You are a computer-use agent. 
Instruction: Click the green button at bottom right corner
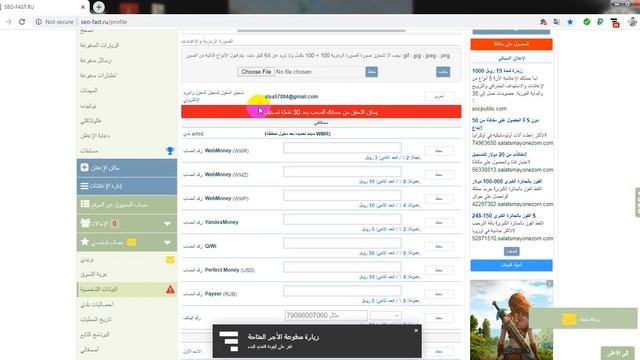618,353
